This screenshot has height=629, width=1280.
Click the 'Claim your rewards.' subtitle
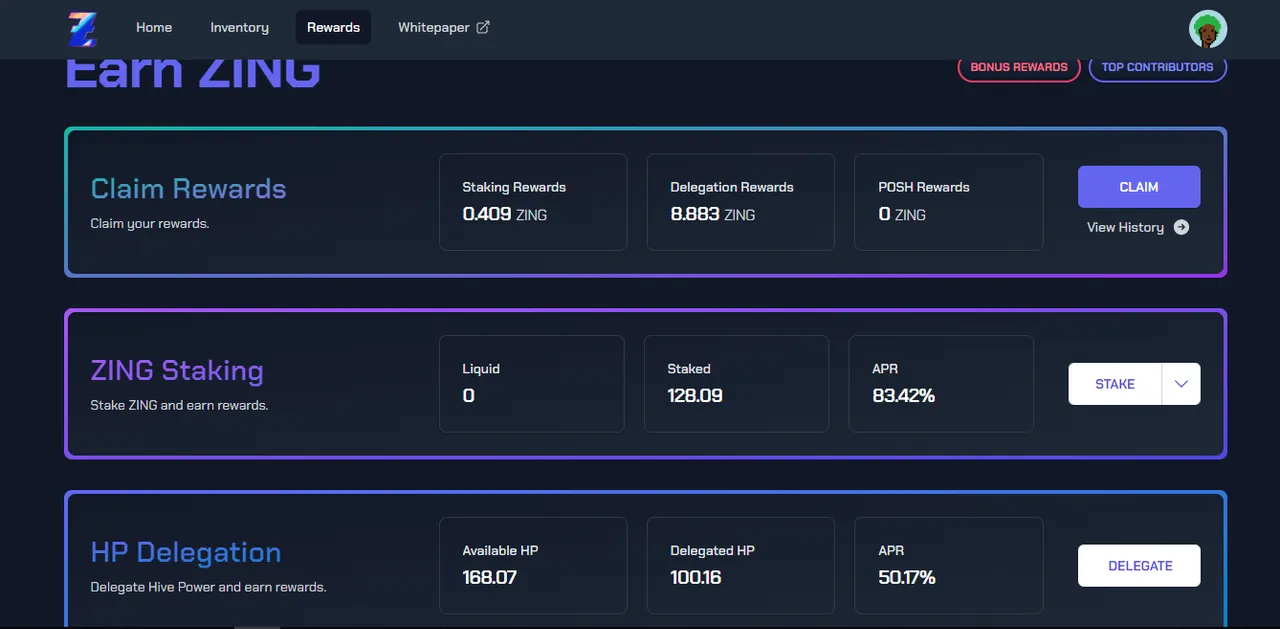click(x=150, y=224)
